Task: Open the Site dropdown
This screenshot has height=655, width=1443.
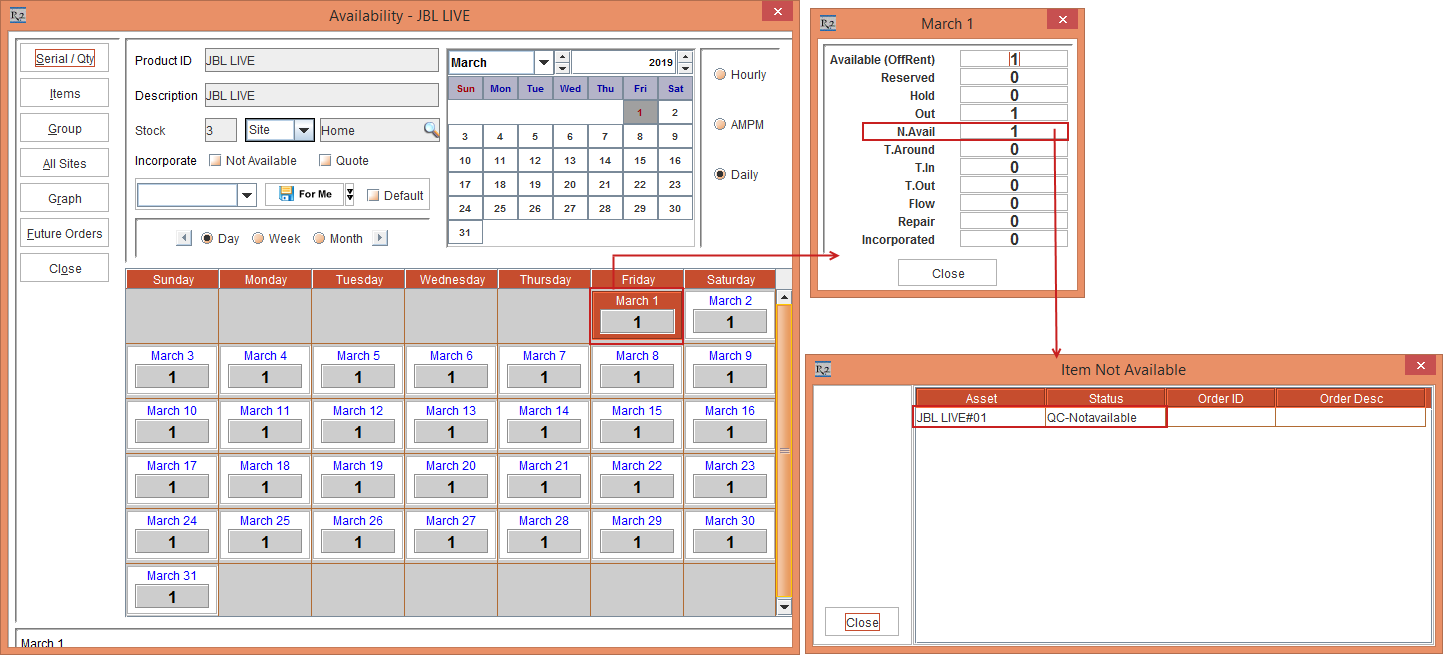Action: [304, 130]
